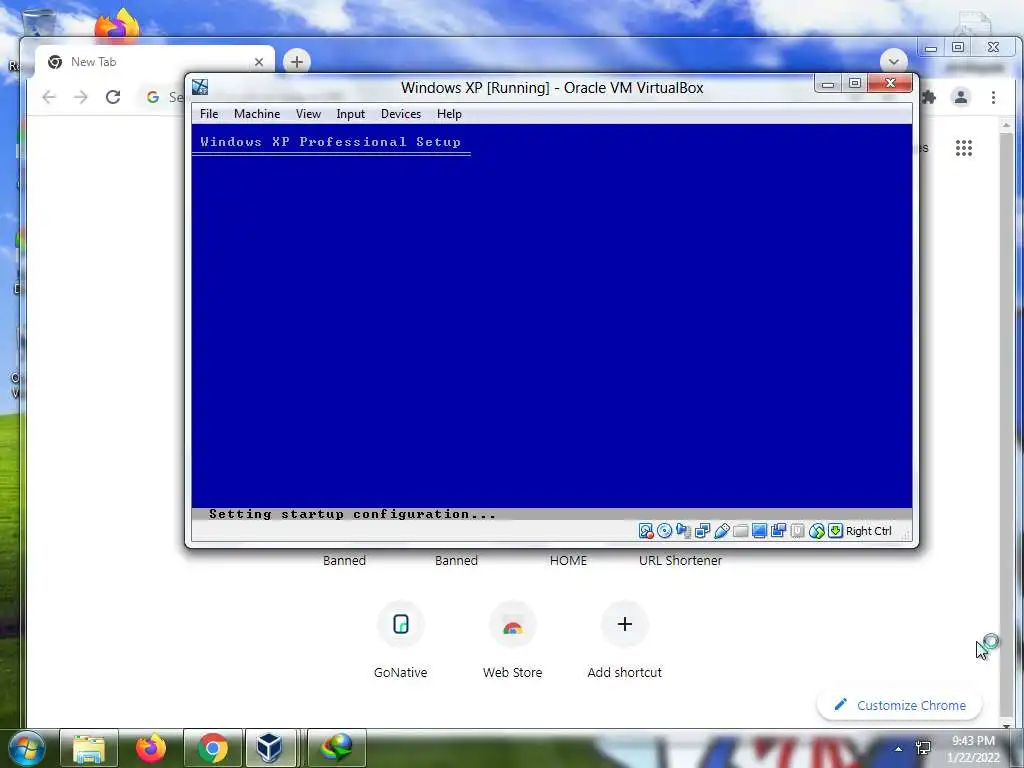
Task: Open shared folders indicator in VirtualBox status bar
Action: [x=740, y=531]
